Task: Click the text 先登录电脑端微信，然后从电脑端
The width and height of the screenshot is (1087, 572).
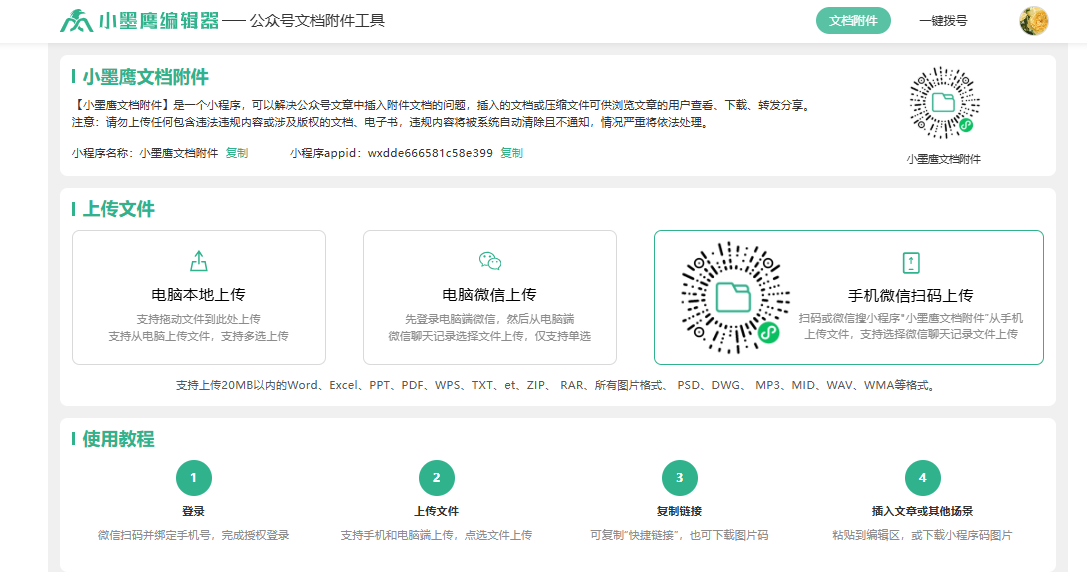Action: pos(489,319)
